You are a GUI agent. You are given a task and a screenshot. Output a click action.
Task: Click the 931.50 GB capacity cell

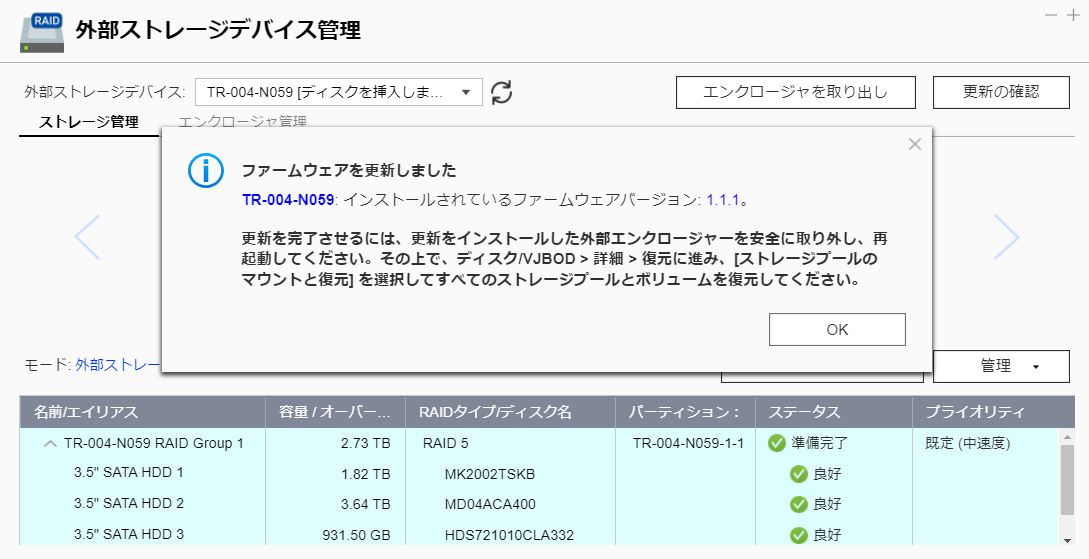(x=356, y=535)
